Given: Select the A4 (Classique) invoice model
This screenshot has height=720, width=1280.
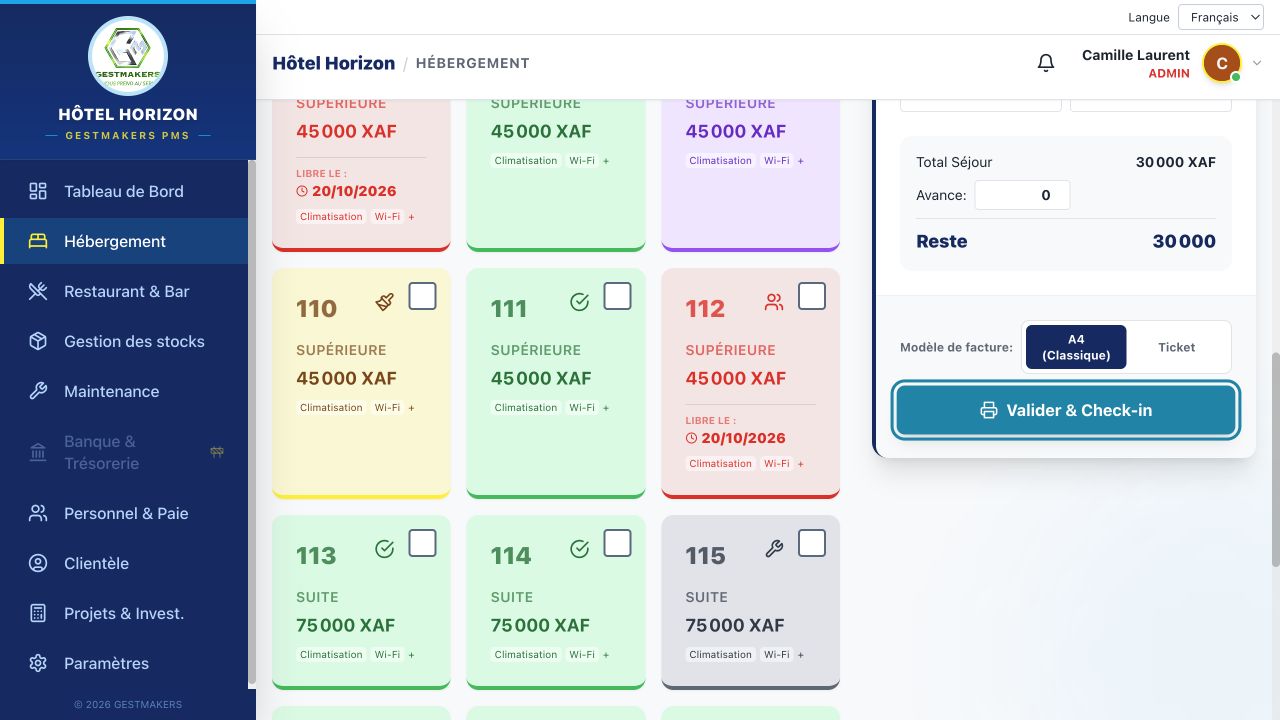Looking at the screenshot, I should [1076, 347].
